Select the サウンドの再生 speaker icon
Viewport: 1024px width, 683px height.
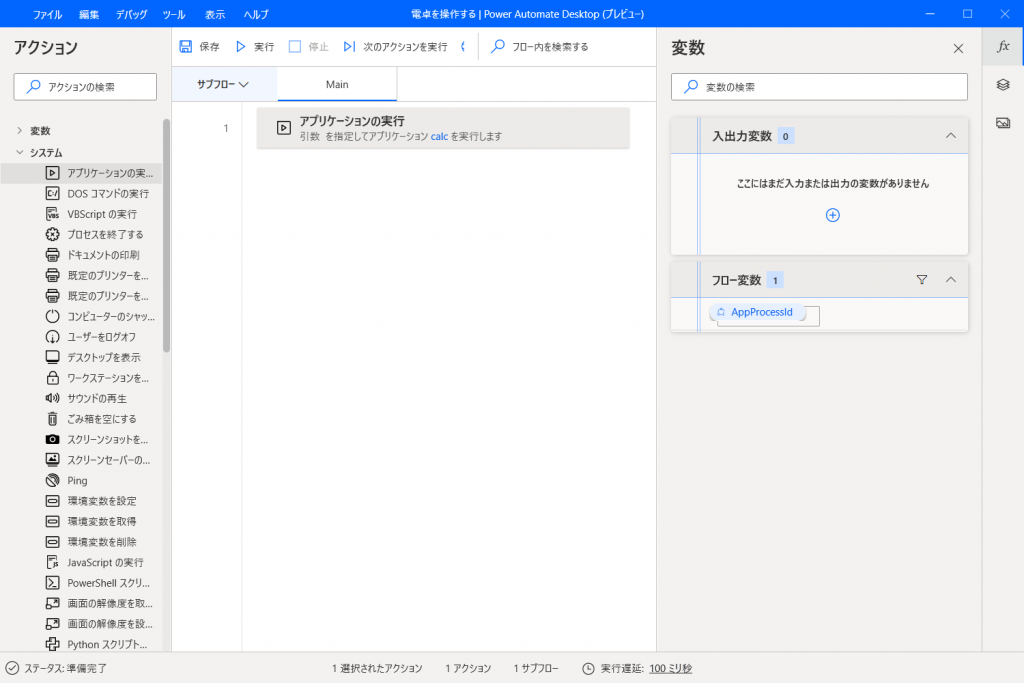tap(52, 398)
